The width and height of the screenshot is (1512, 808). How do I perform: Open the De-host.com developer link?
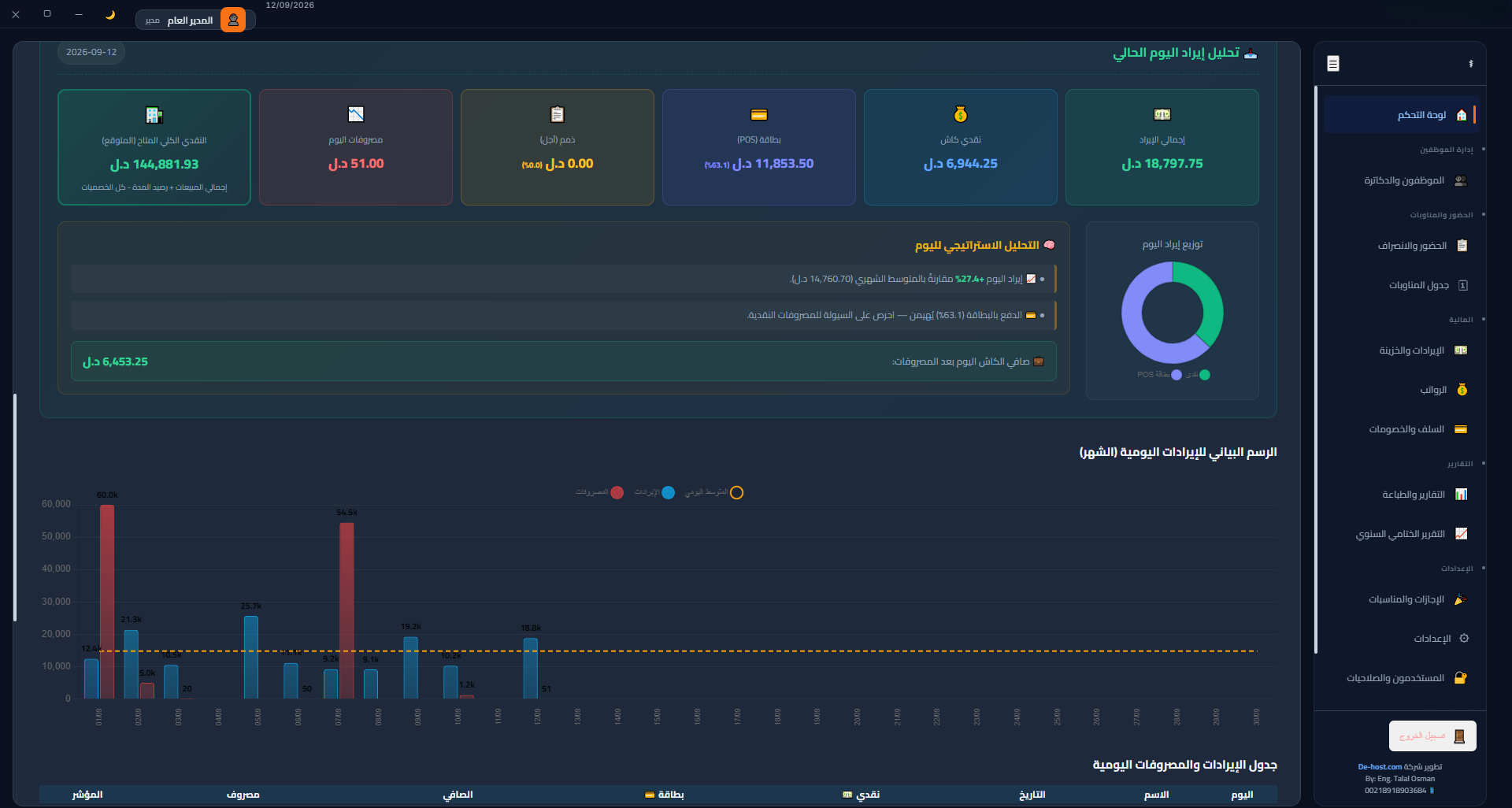point(1380,767)
